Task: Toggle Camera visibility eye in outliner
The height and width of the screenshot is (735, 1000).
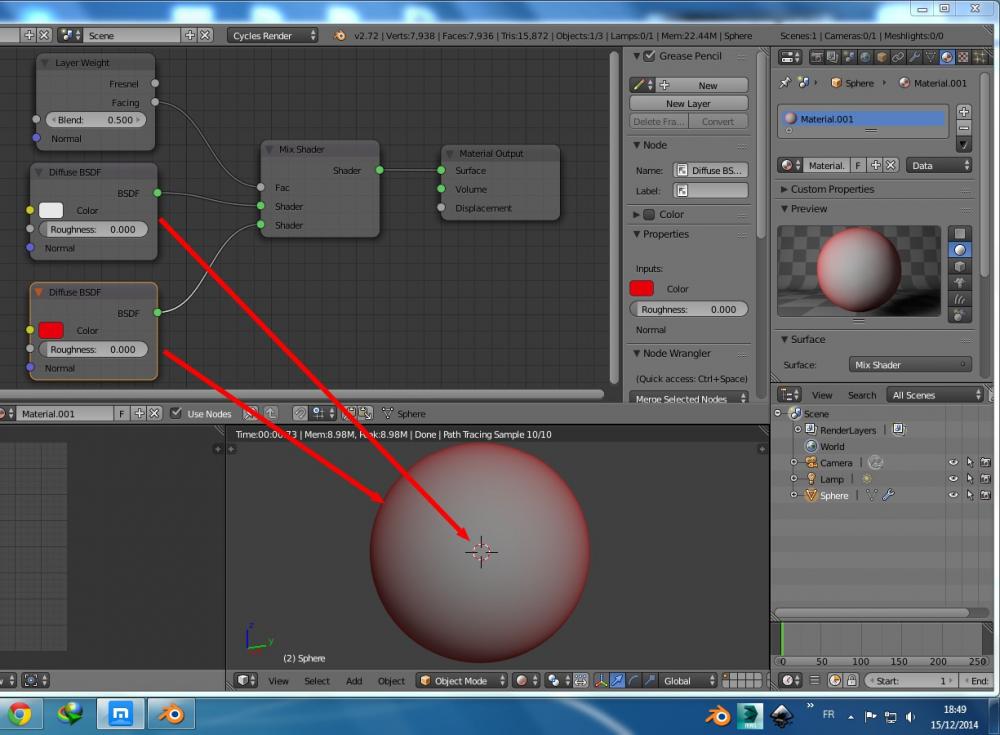Action: [x=953, y=462]
